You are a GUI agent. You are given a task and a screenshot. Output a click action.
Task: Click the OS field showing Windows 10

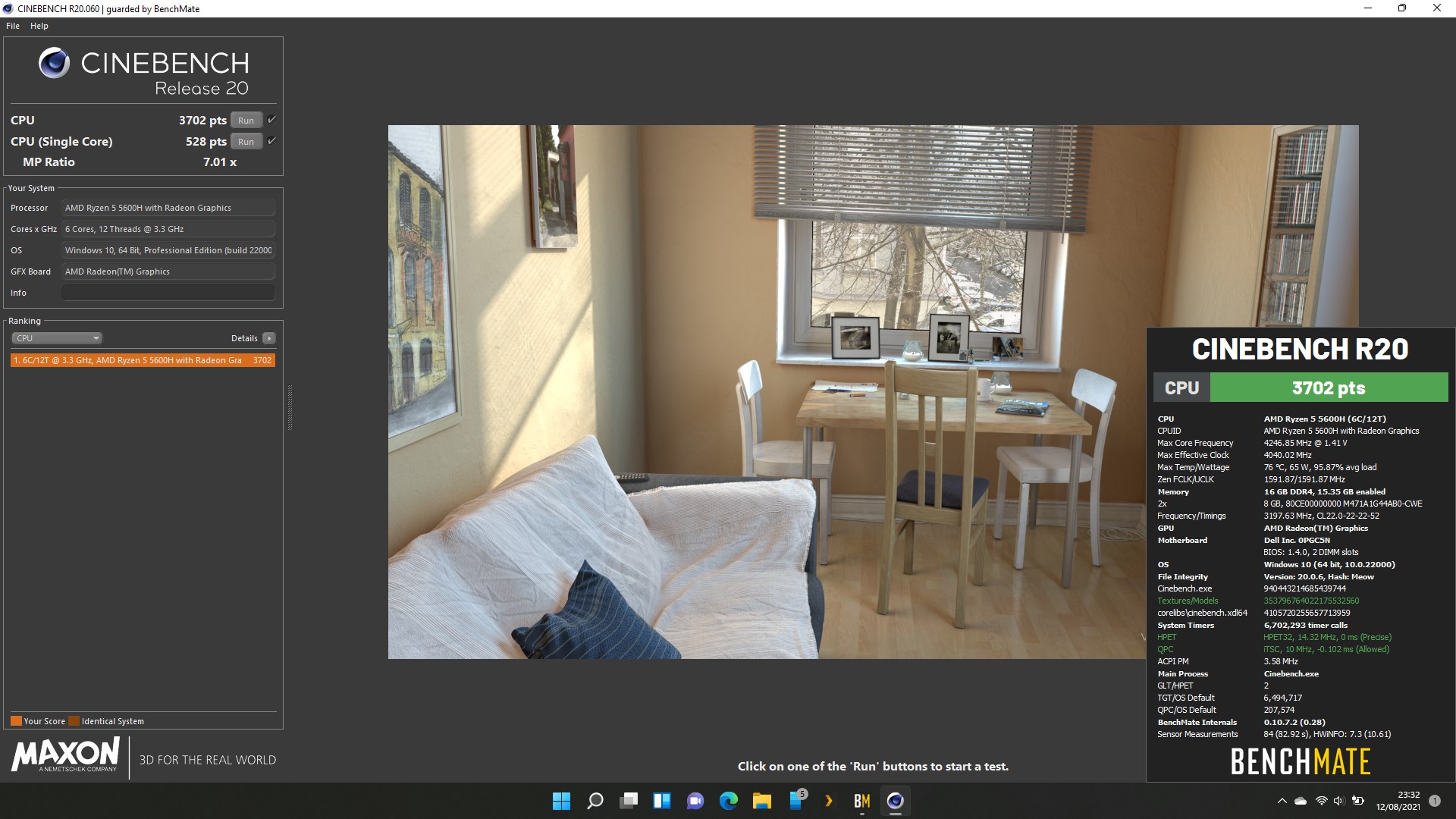[168, 250]
